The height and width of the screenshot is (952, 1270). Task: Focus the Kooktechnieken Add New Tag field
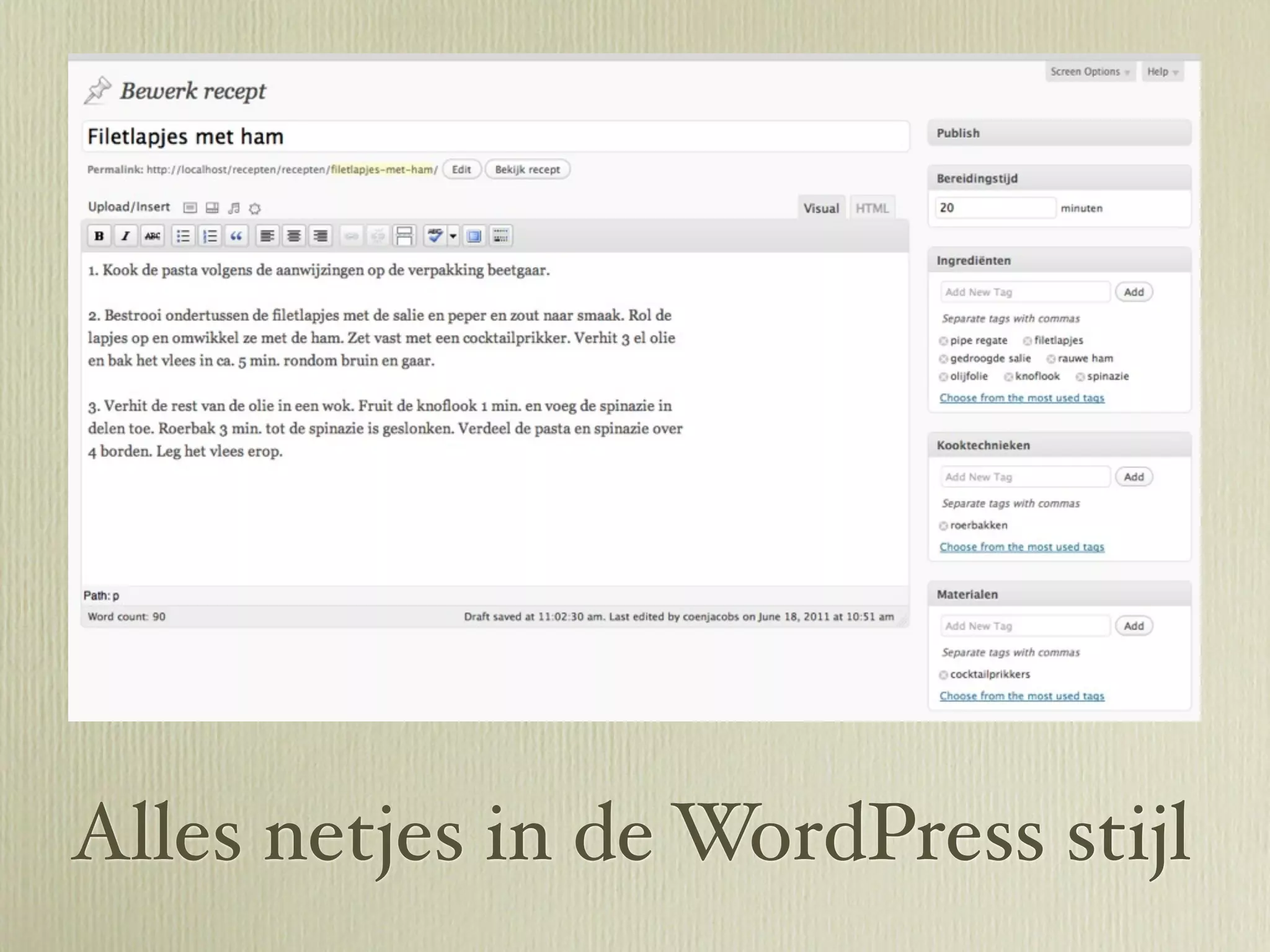[1025, 477]
